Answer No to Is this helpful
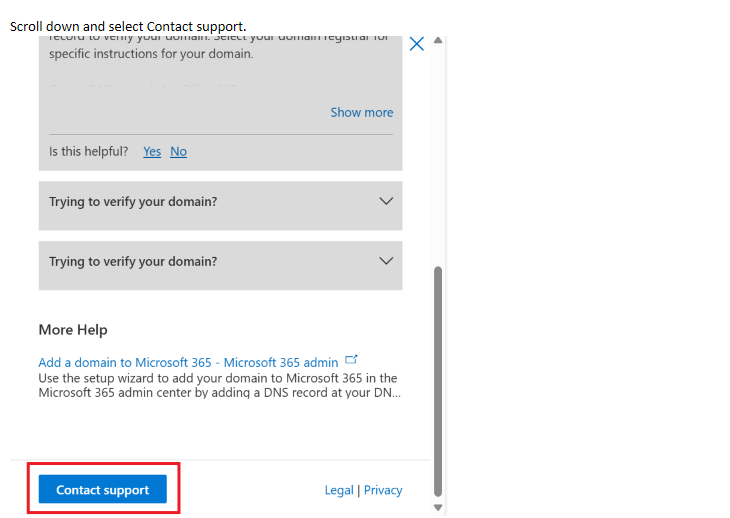Viewport: 730px width, 518px height. (x=178, y=152)
